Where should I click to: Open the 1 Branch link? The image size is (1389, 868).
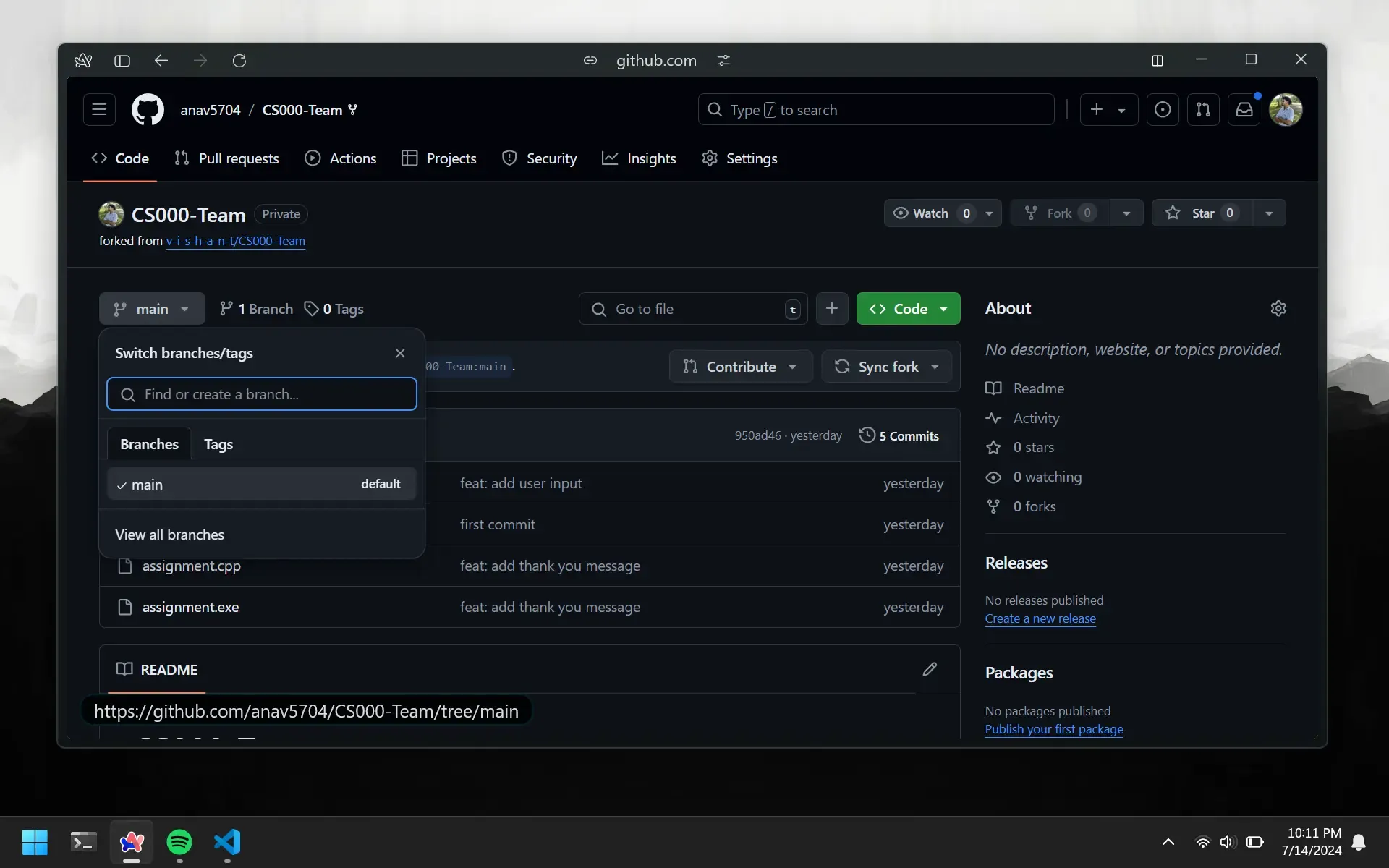[257, 309]
